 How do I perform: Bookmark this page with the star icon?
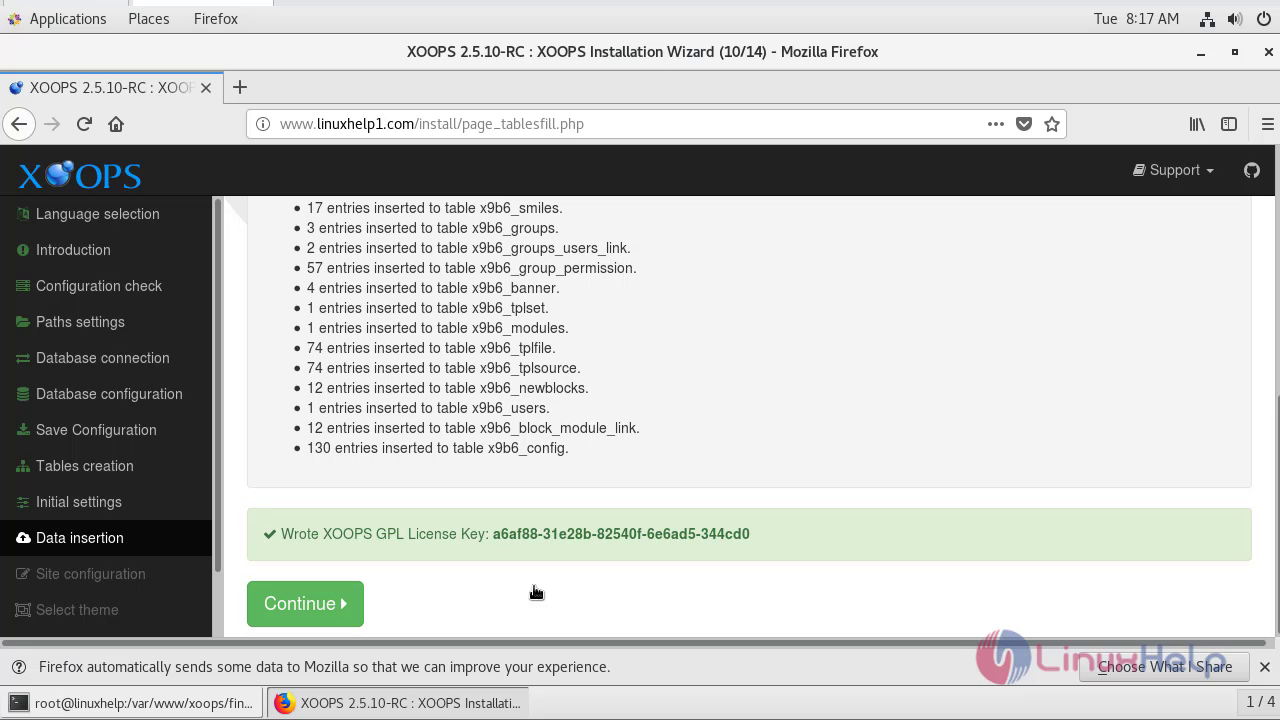click(x=1052, y=124)
